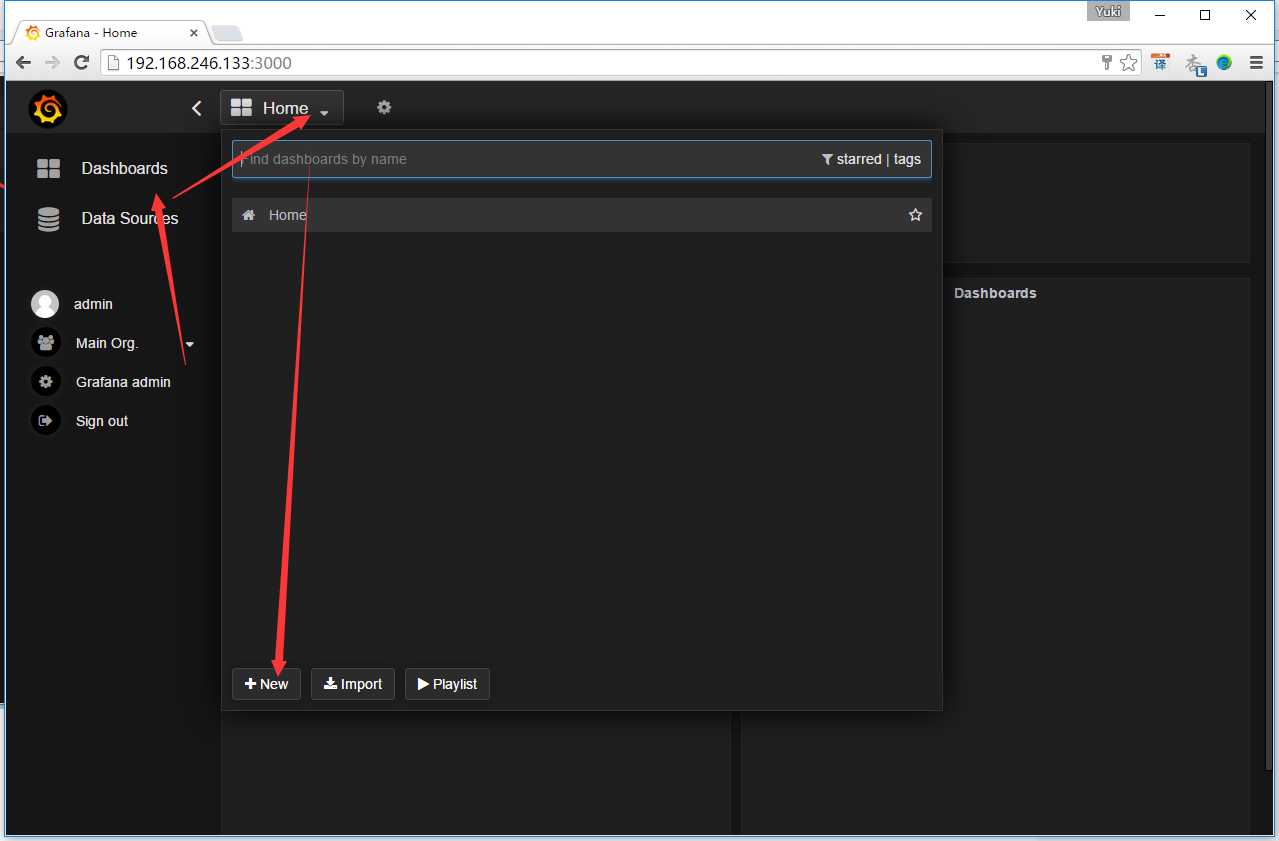
Task: Click the Yuki profile button
Action: (1108, 12)
